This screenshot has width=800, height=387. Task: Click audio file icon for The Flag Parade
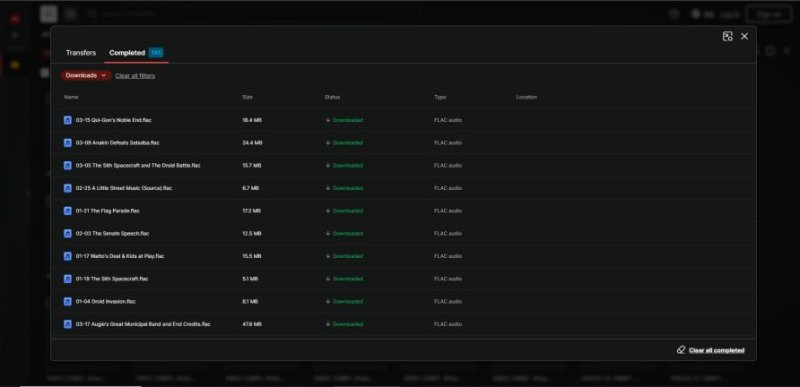[67, 211]
